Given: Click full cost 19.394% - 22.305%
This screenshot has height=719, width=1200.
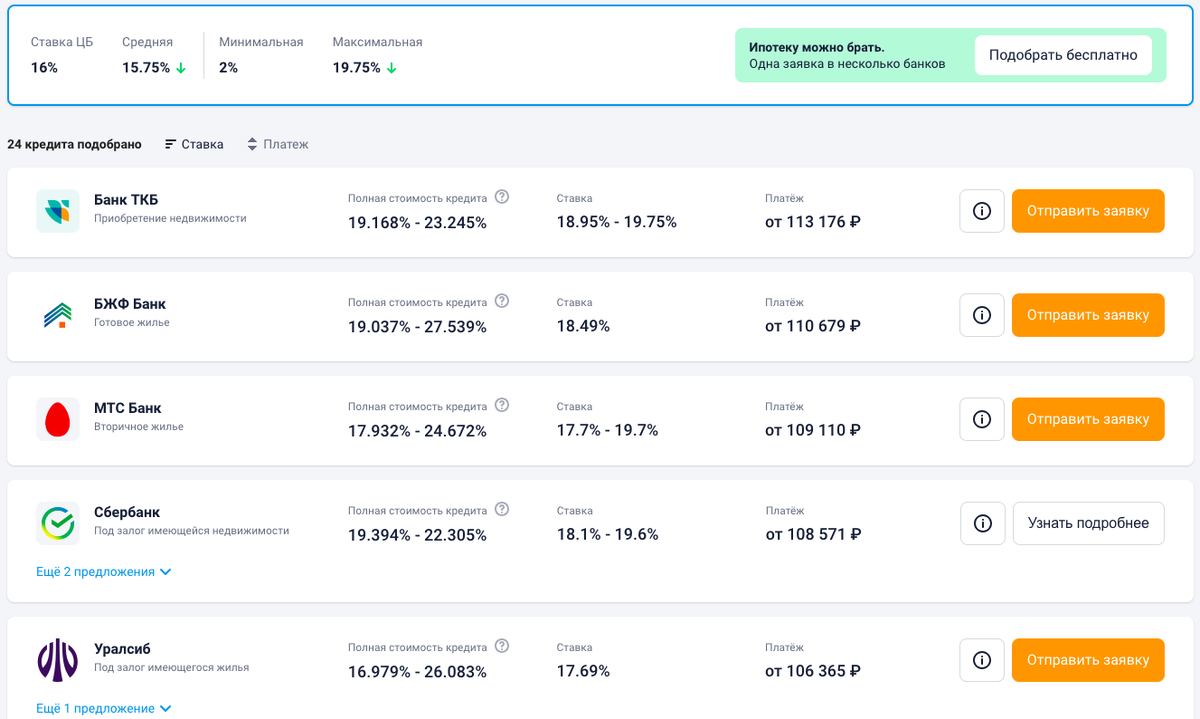Looking at the screenshot, I should tap(418, 534).
